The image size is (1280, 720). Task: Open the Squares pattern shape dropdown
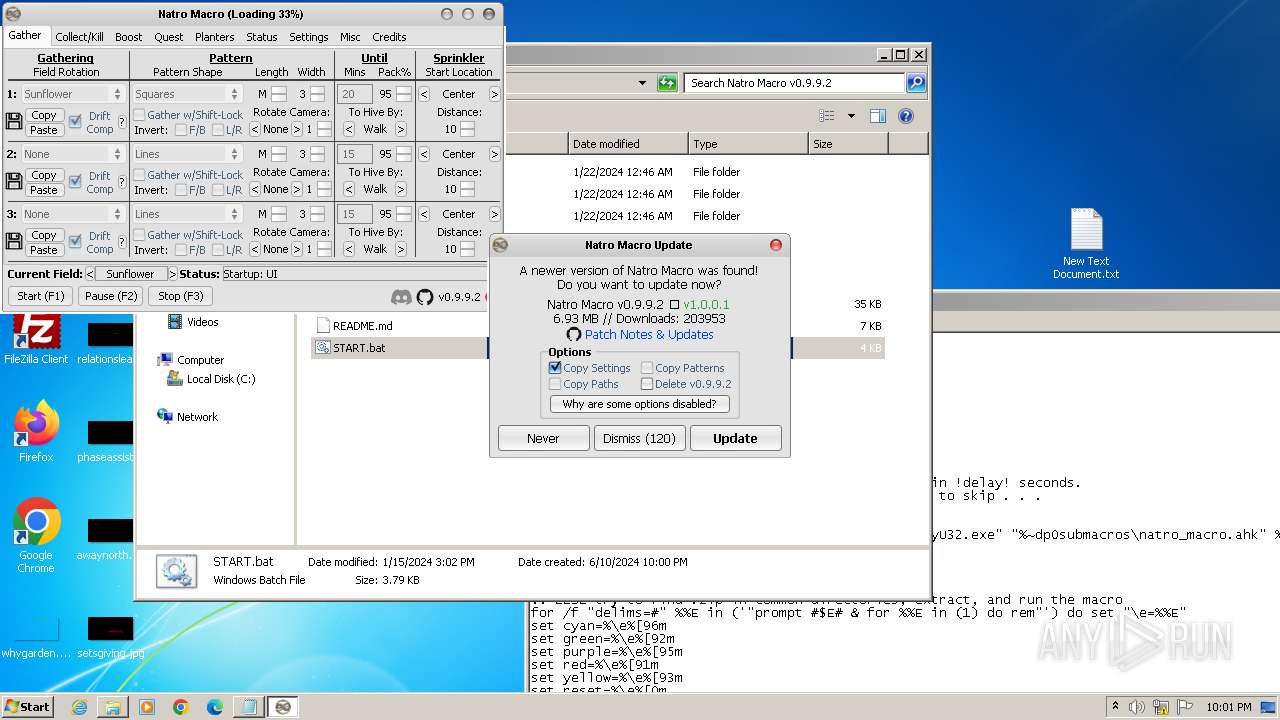click(x=187, y=94)
